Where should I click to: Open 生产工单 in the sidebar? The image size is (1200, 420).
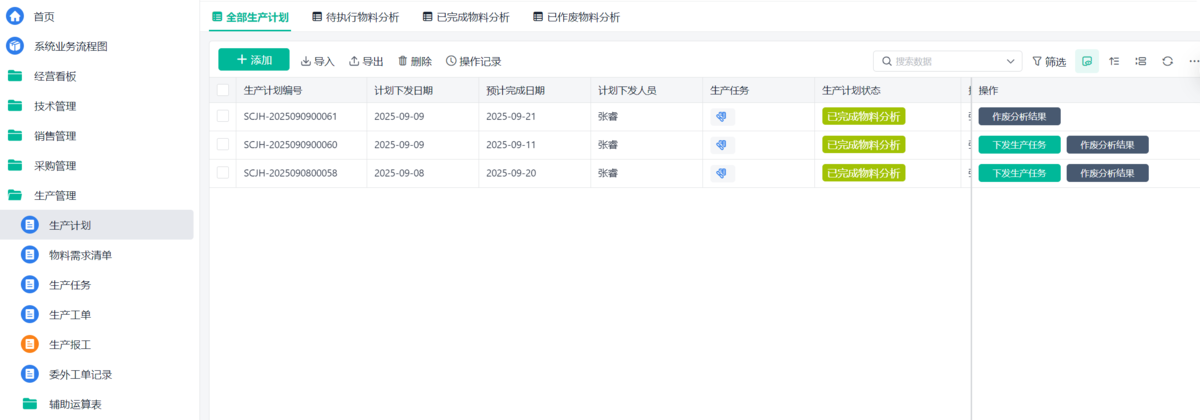pyautogui.click(x=70, y=315)
